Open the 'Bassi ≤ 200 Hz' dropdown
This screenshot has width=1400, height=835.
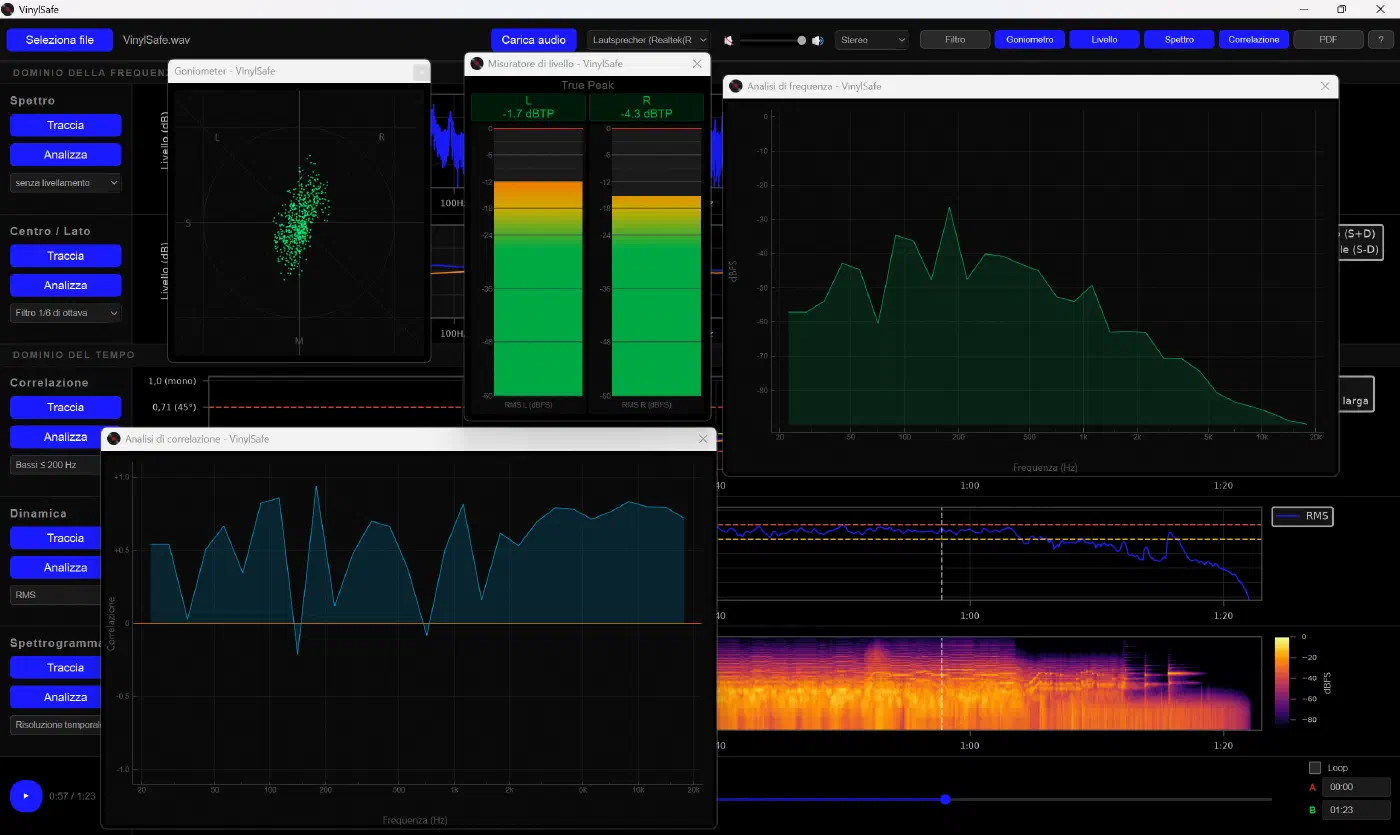pyautogui.click(x=55, y=464)
